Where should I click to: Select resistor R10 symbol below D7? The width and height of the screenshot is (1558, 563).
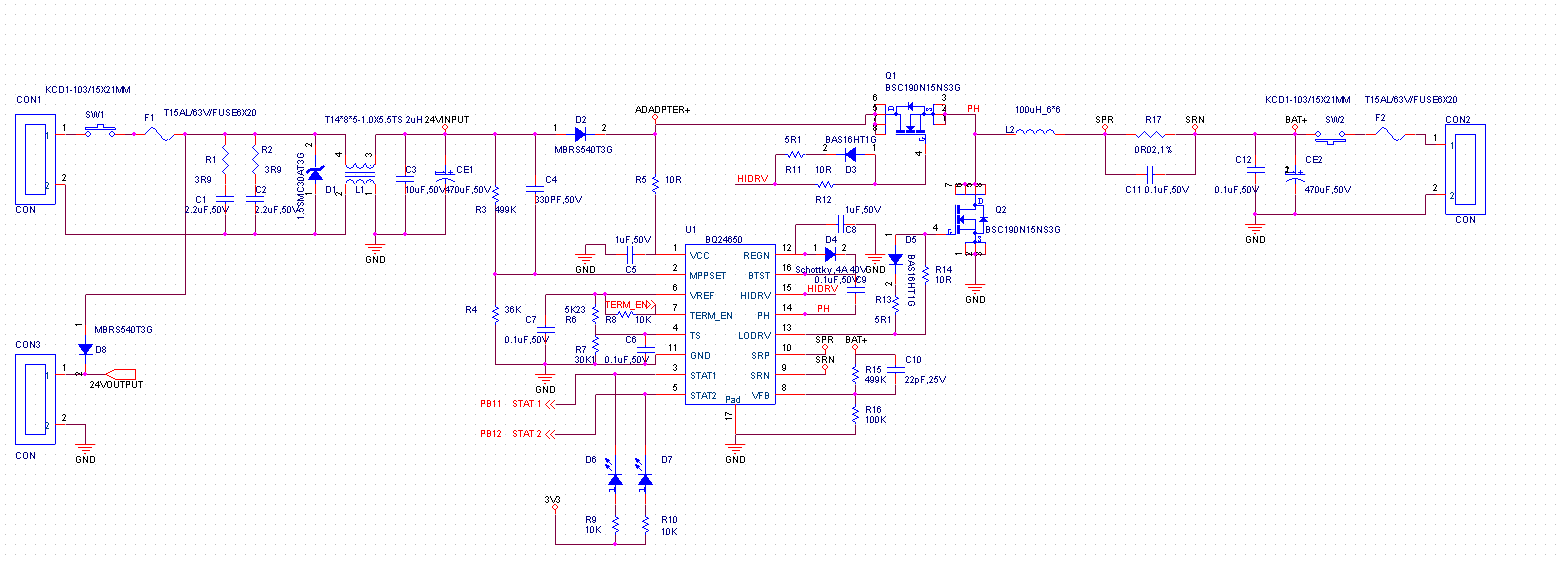coord(644,525)
